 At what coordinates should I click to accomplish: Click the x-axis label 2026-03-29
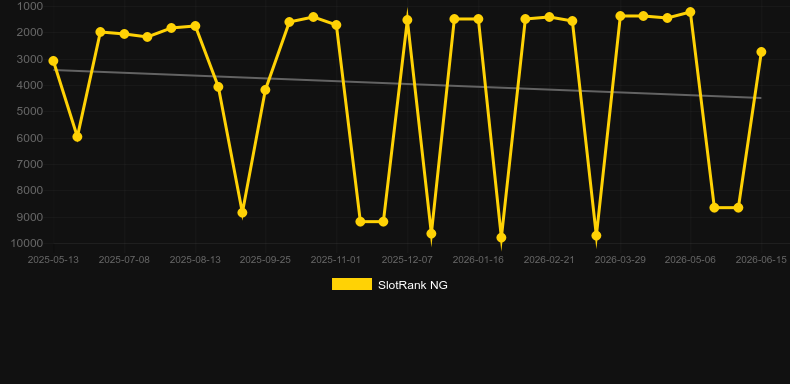(x=620, y=260)
